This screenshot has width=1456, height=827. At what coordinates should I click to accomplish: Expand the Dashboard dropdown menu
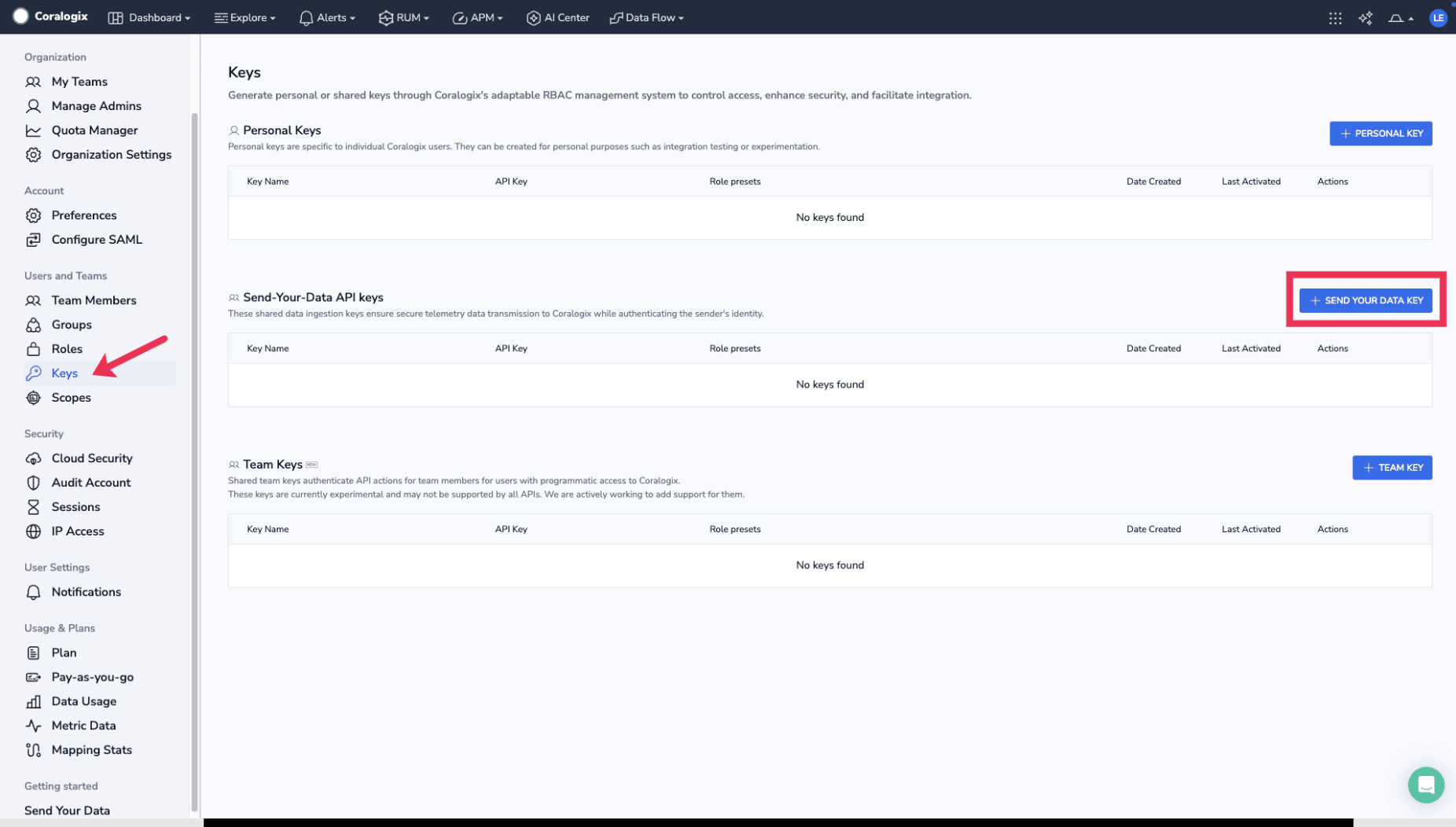pos(149,17)
